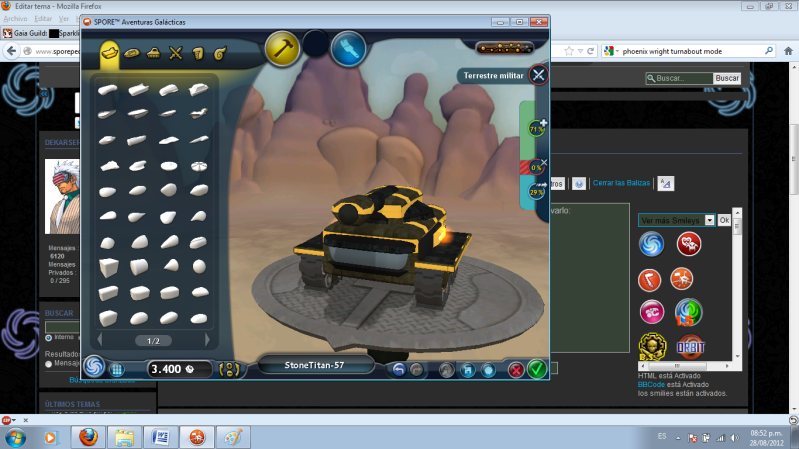Click the font size A icon
Screen dimensions: 799x449
click(x=665, y=183)
